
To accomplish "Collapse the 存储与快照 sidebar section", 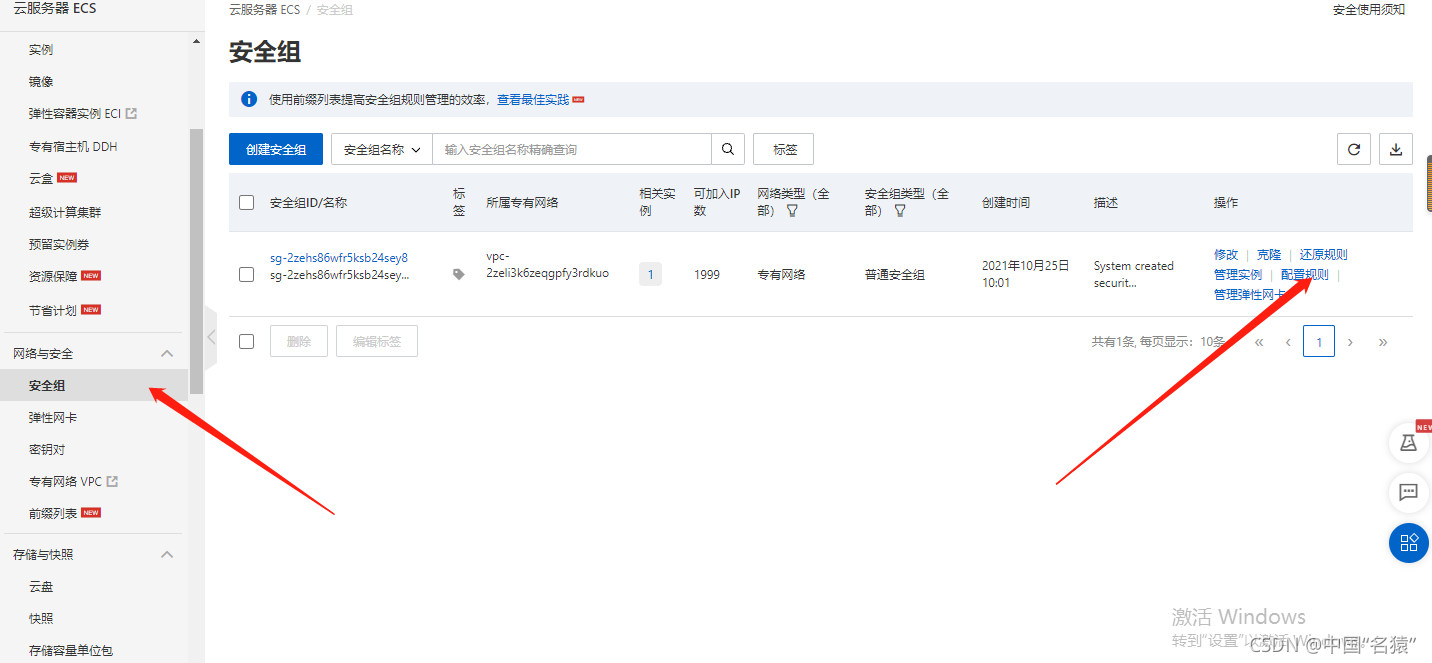I will pyautogui.click(x=167, y=554).
